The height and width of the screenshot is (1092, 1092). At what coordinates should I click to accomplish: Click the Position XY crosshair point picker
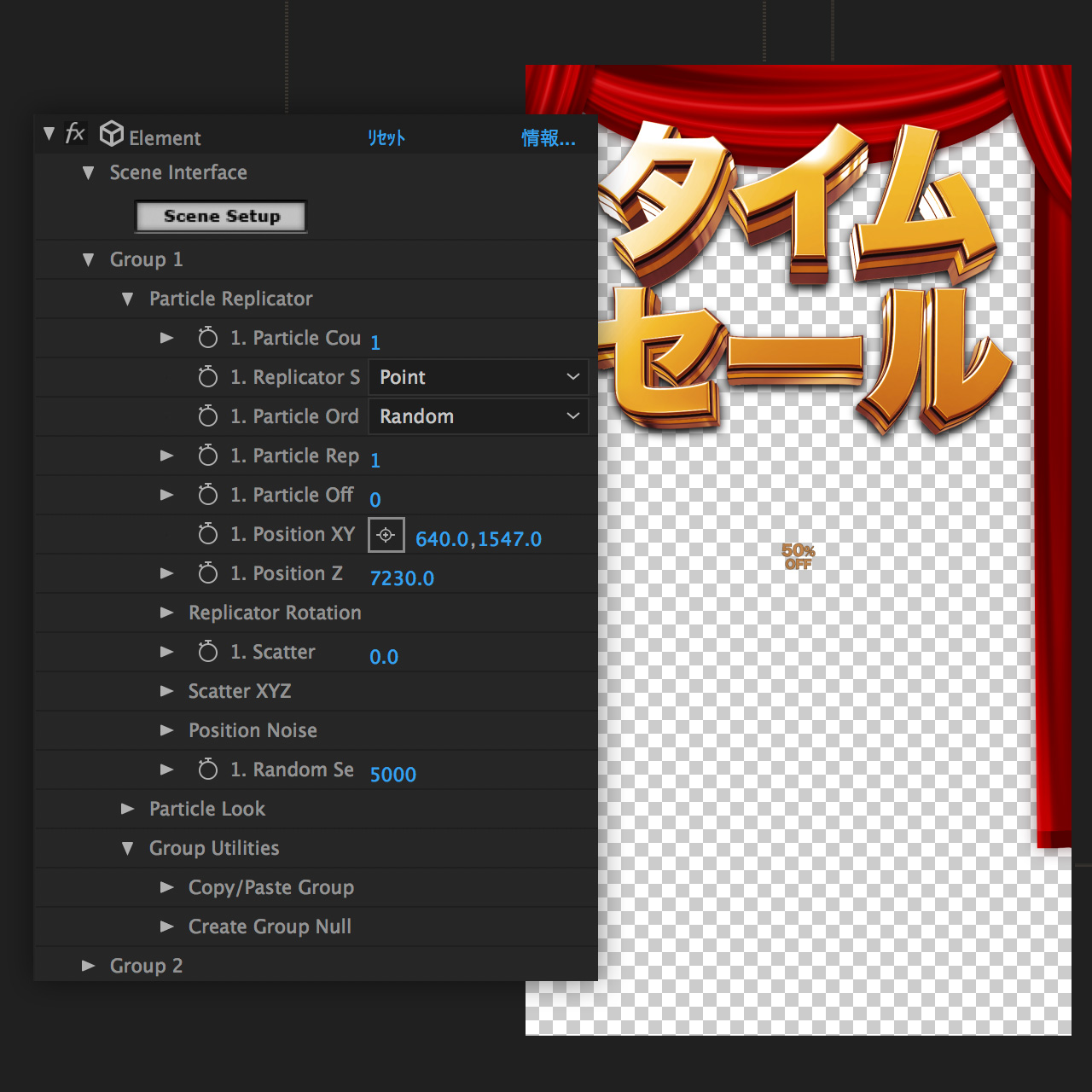386,535
